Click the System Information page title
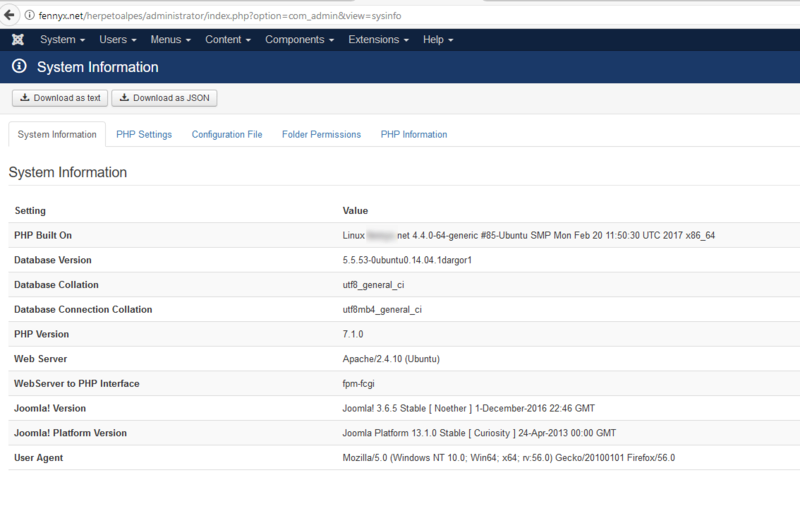The width and height of the screenshot is (800, 516). click(x=97, y=67)
